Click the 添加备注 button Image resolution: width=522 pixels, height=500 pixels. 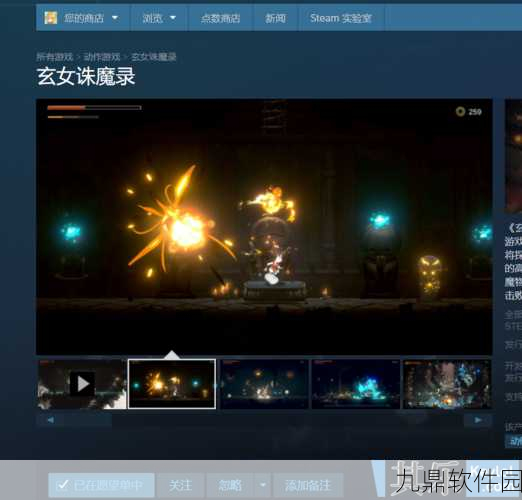[x=308, y=485]
